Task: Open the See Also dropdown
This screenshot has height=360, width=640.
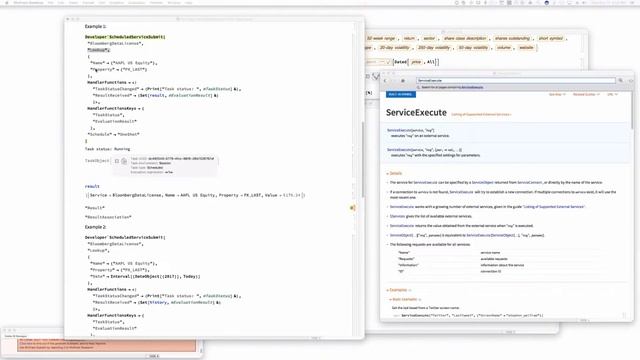Action: pyautogui.click(x=557, y=94)
